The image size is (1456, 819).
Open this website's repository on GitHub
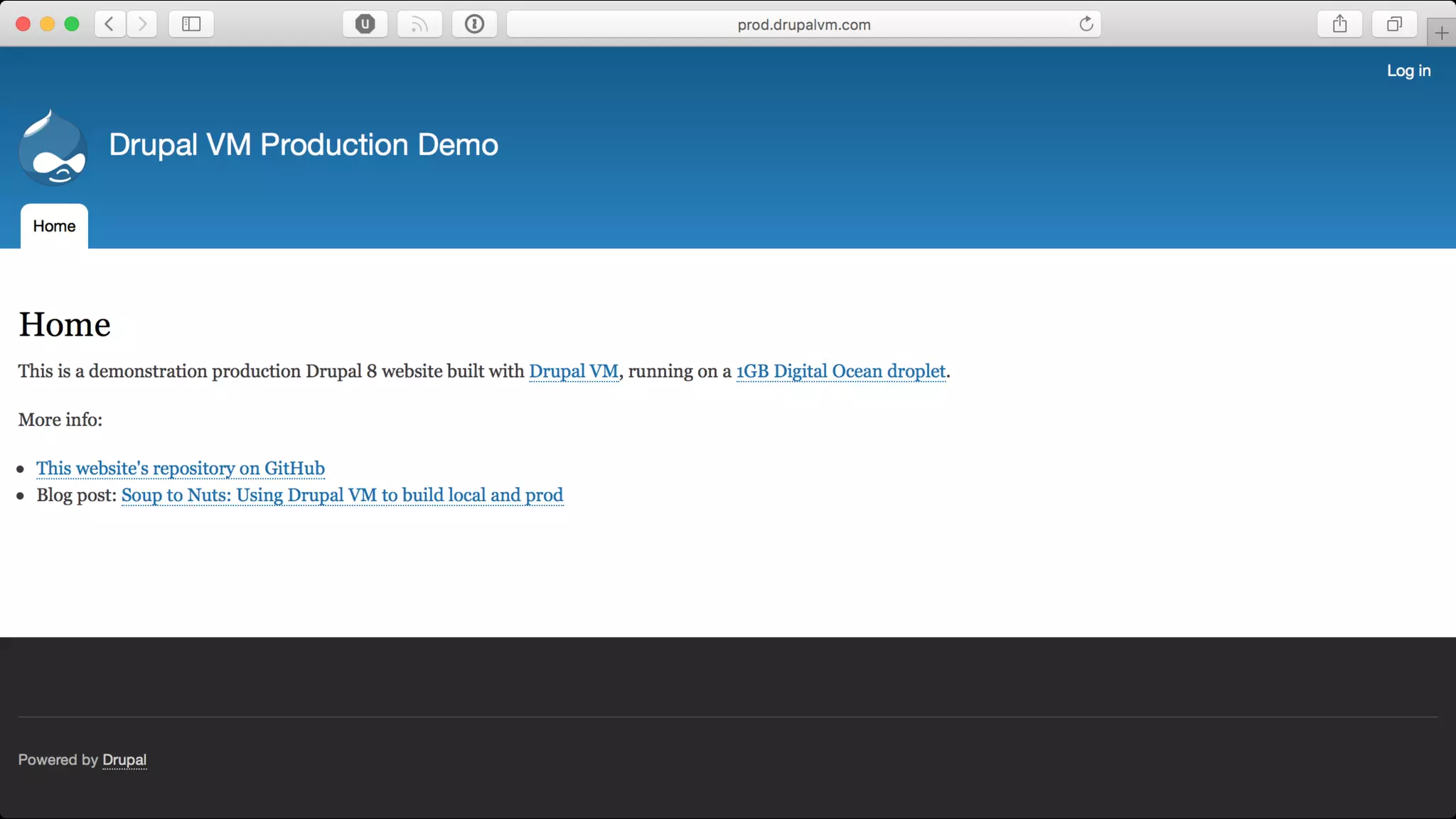181,469
